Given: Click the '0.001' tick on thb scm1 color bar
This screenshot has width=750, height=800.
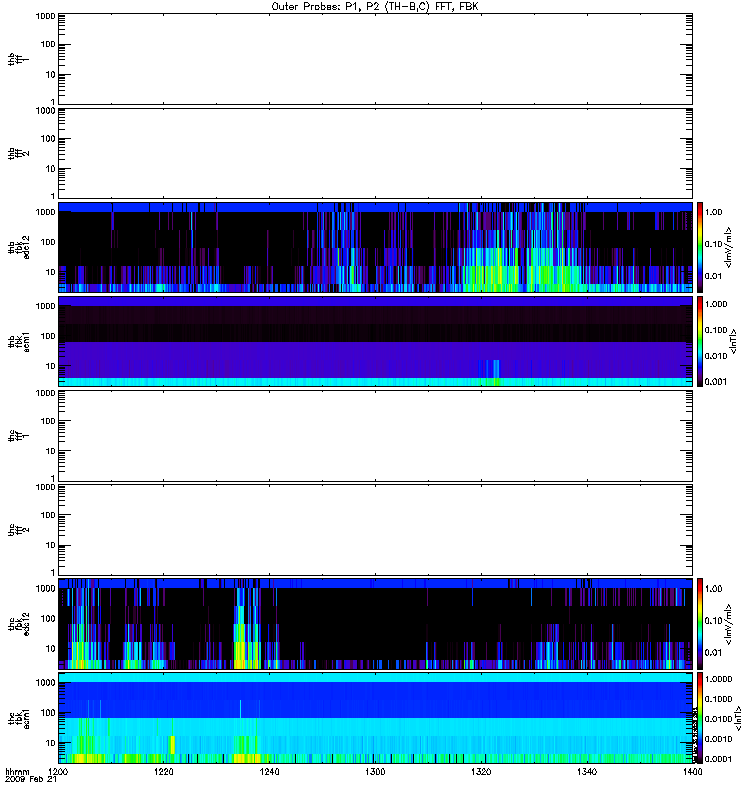Looking at the screenshot, I should tap(716, 382).
